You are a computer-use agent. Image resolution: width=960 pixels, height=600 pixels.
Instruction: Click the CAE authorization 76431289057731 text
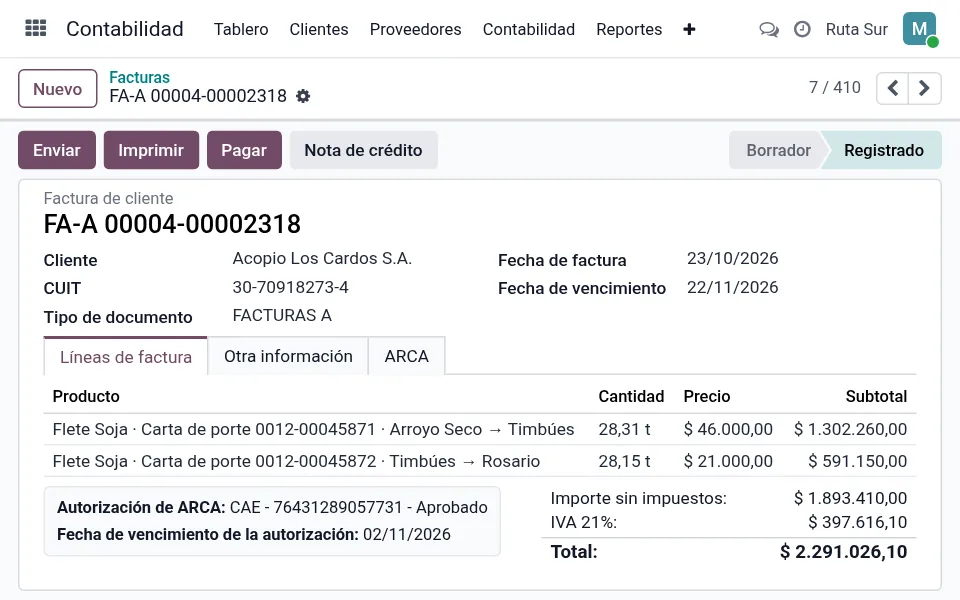point(359,508)
